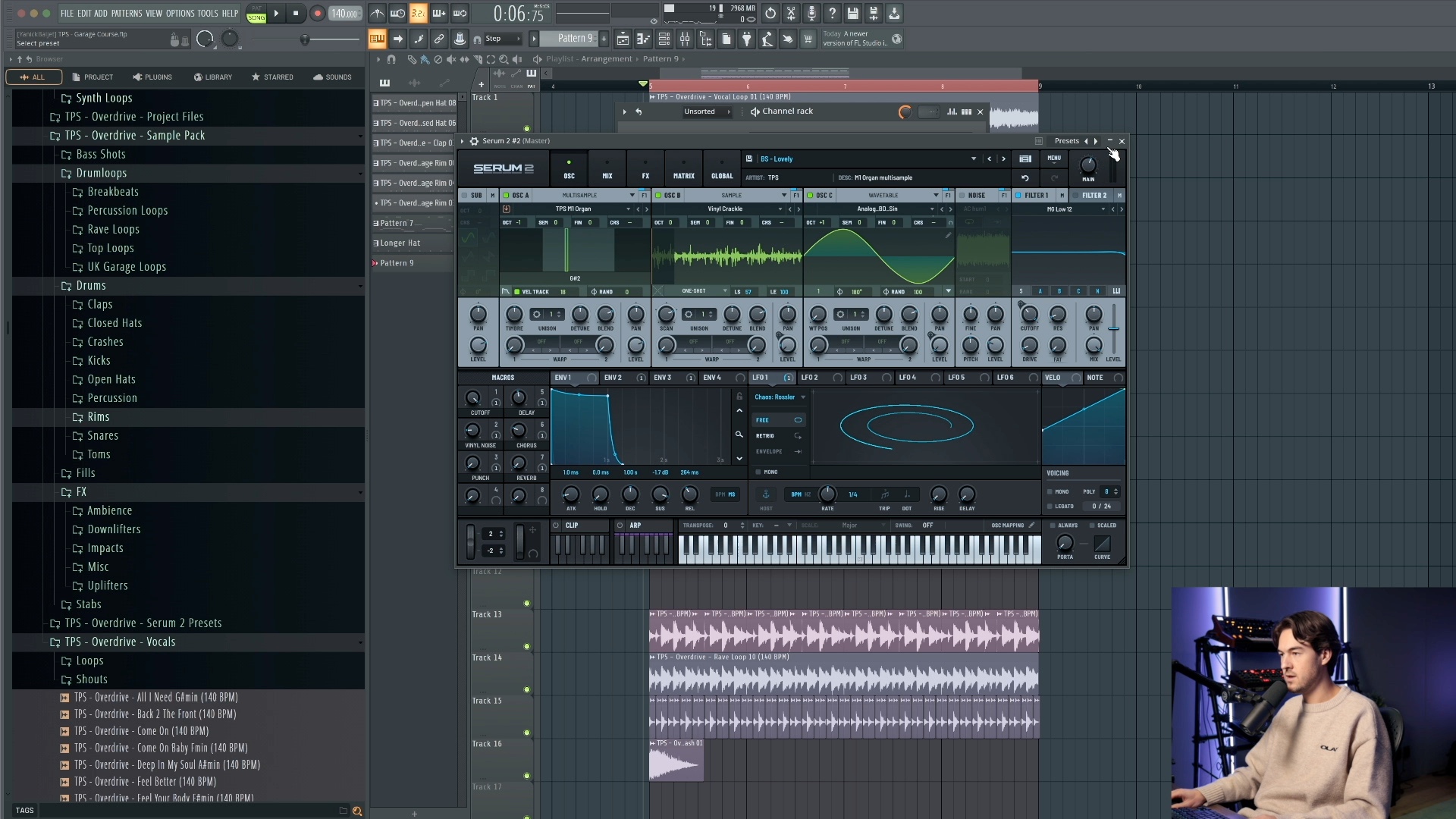Select the All I Need G#min vocal file

point(155,697)
